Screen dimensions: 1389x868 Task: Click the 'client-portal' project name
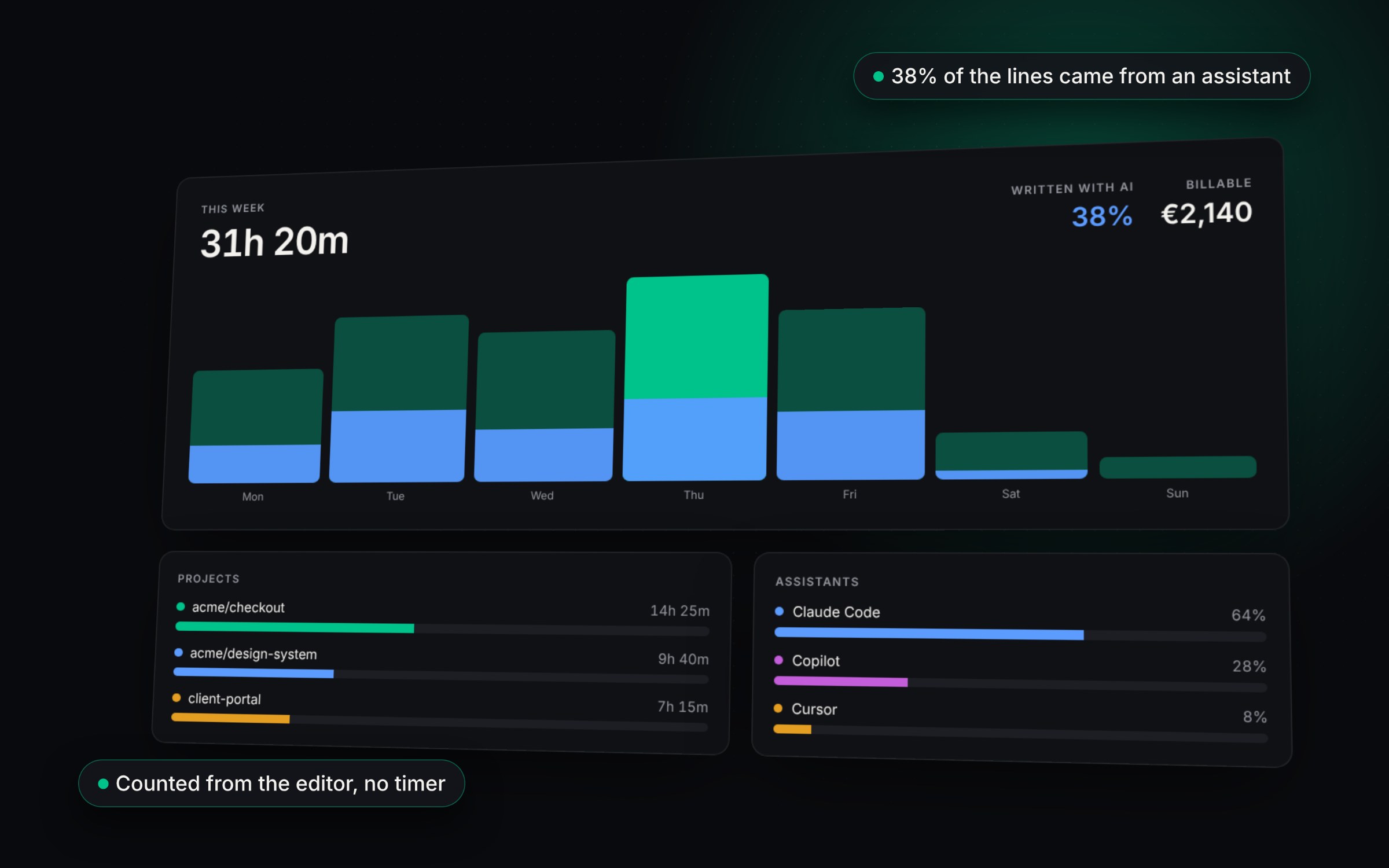click(x=225, y=699)
